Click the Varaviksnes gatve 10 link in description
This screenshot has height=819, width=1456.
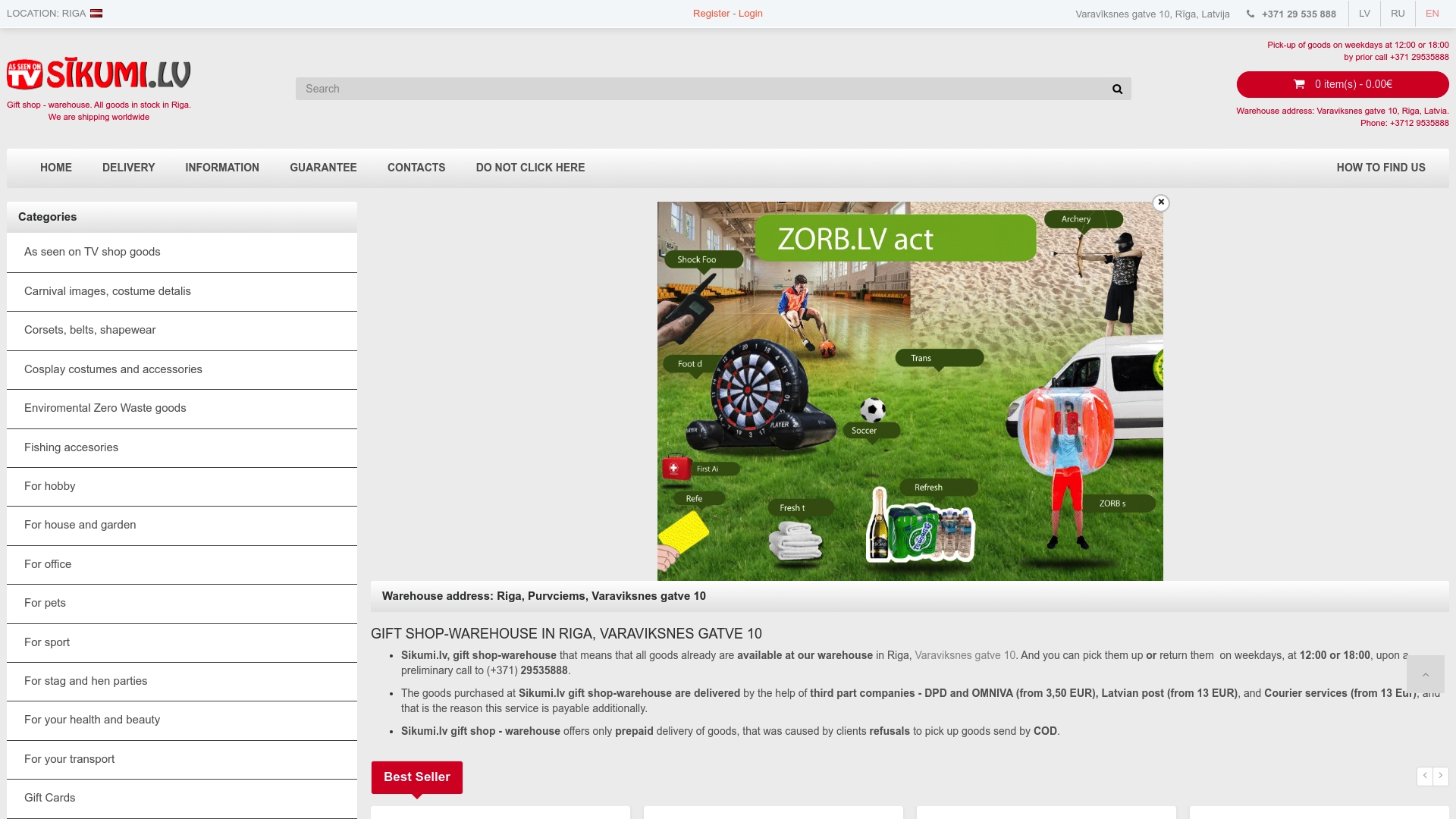pos(965,656)
